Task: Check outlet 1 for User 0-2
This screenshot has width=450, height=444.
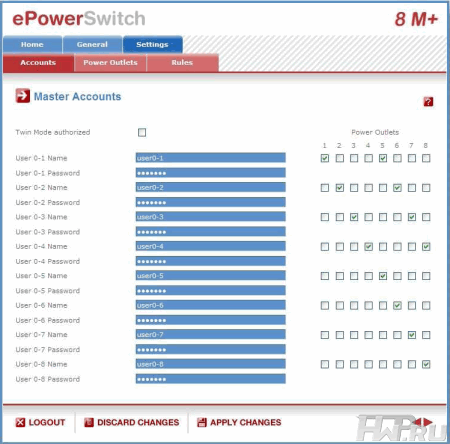Action: [325, 188]
